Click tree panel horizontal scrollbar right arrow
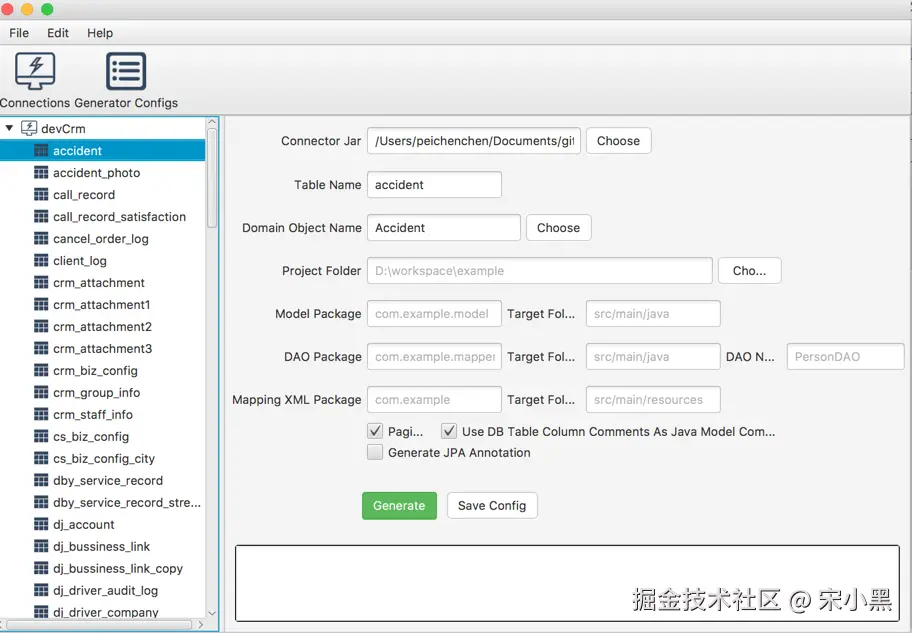912x633 pixels. pos(201,624)
